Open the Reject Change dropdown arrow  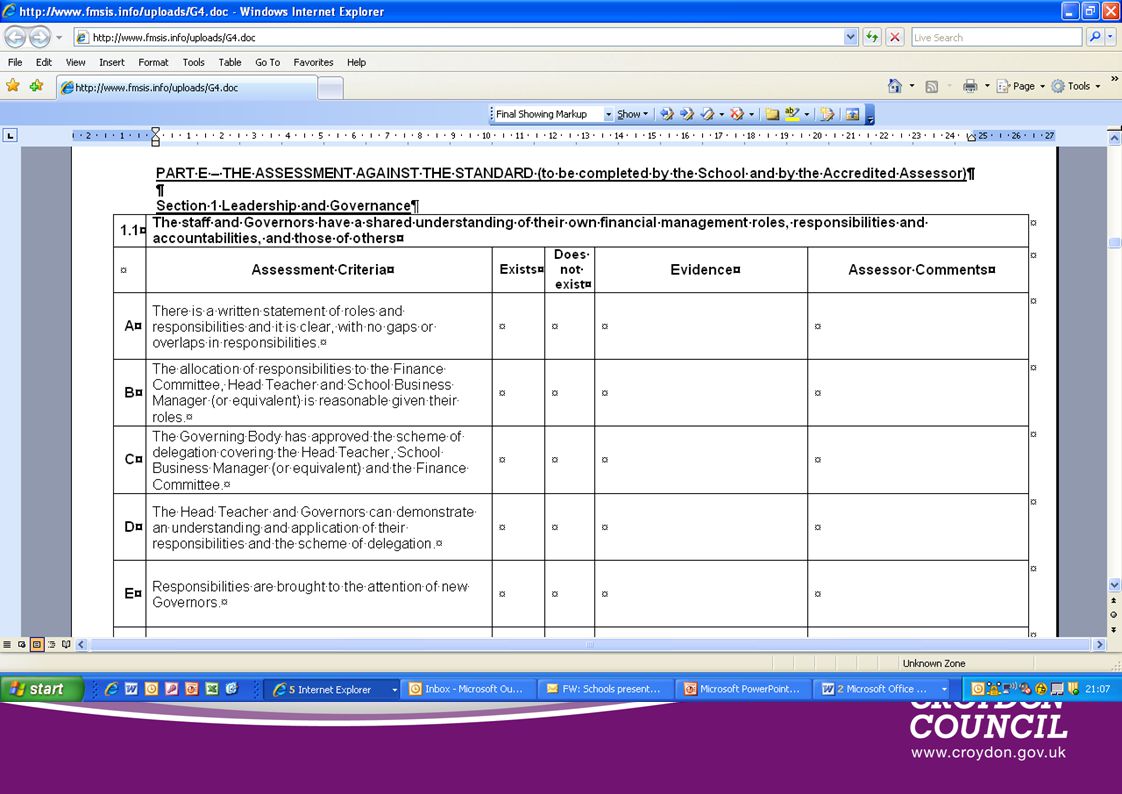point(751,114)
